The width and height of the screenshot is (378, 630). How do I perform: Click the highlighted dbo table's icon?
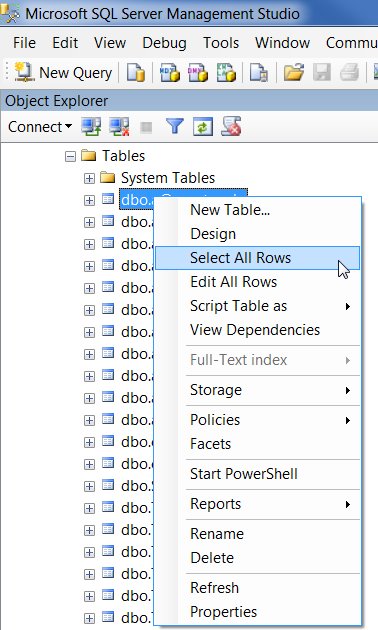[108, 199]
